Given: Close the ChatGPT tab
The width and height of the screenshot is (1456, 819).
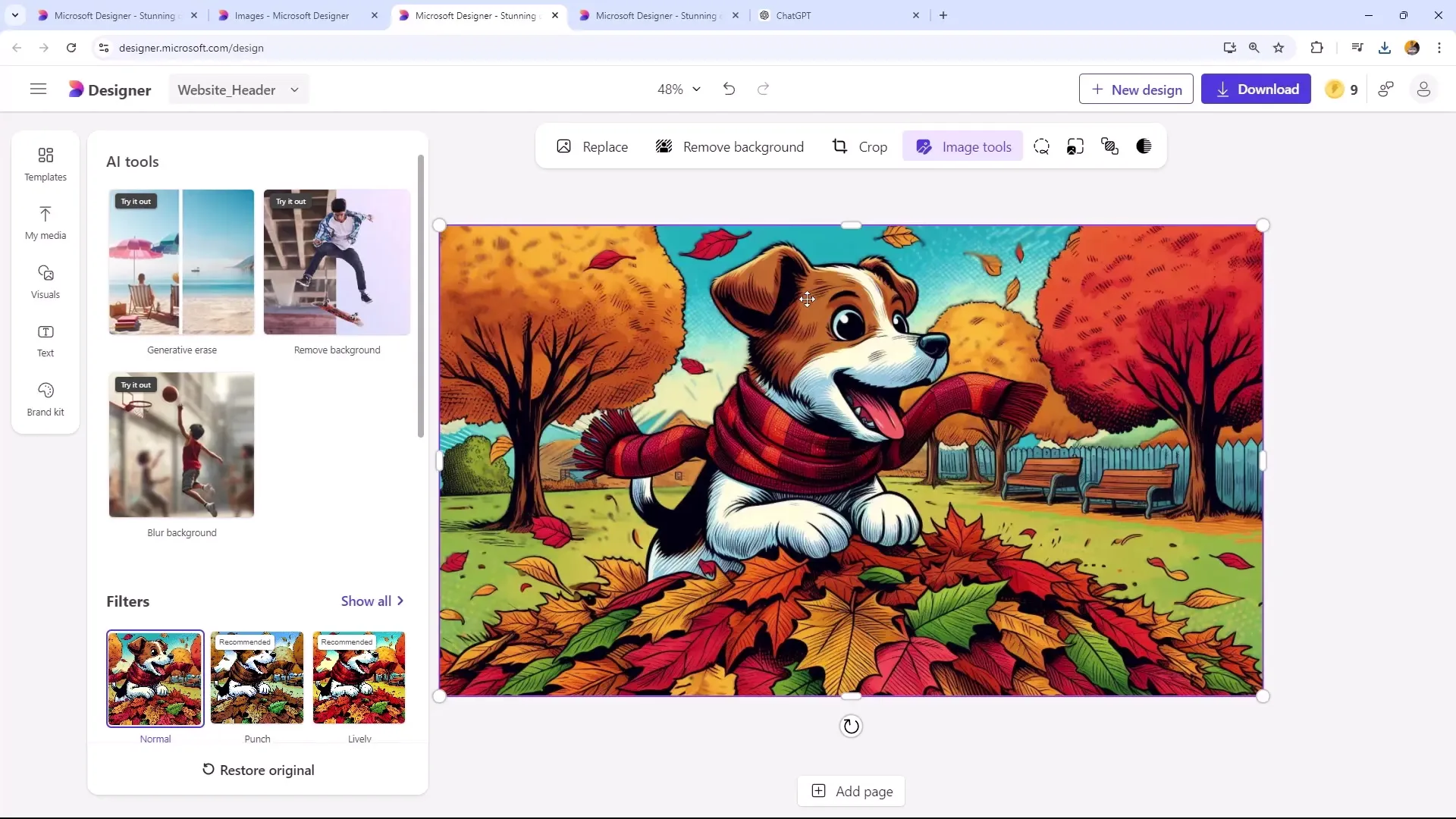Looking at the screenshot, I should 916,15.
